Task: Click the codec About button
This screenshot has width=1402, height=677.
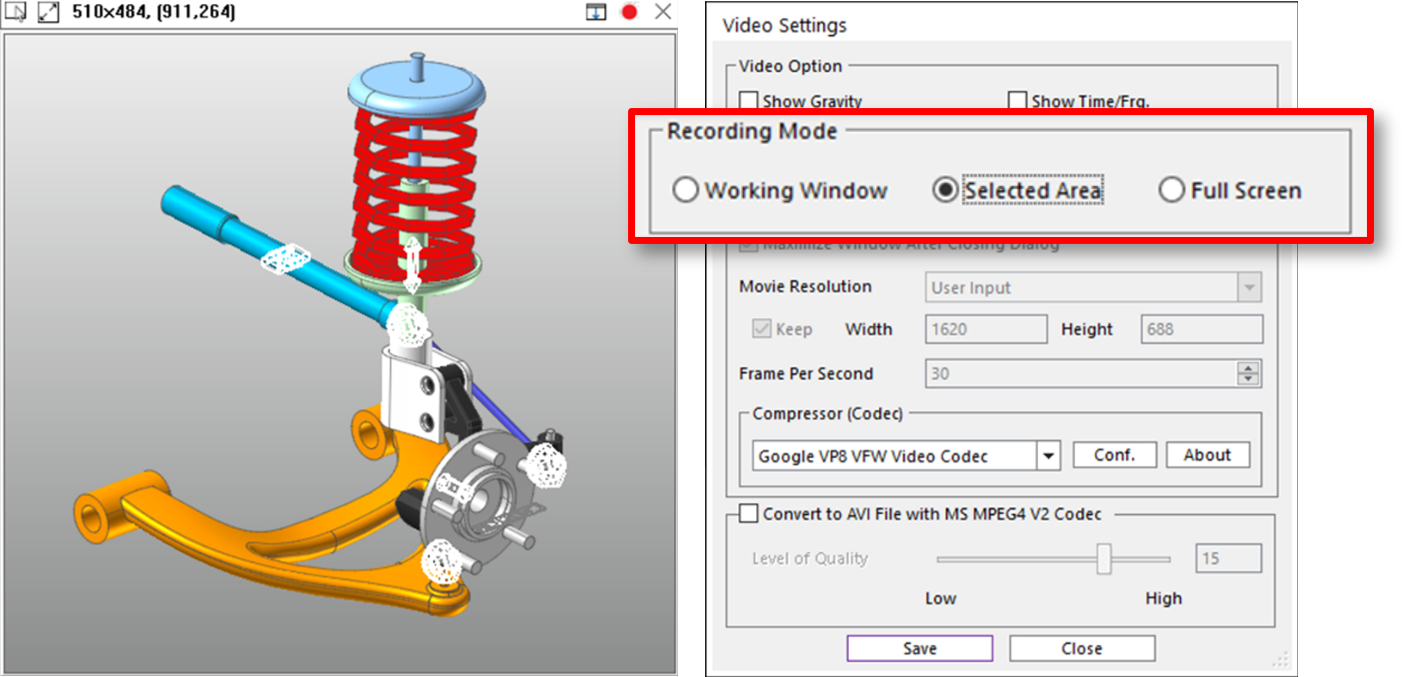Action: click(1207, 455)
